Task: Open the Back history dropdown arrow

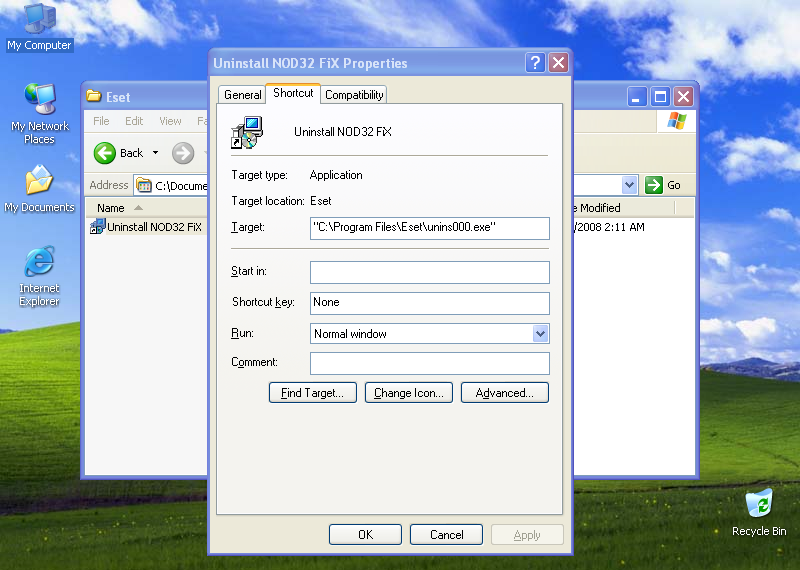Action: click(155, 153)
